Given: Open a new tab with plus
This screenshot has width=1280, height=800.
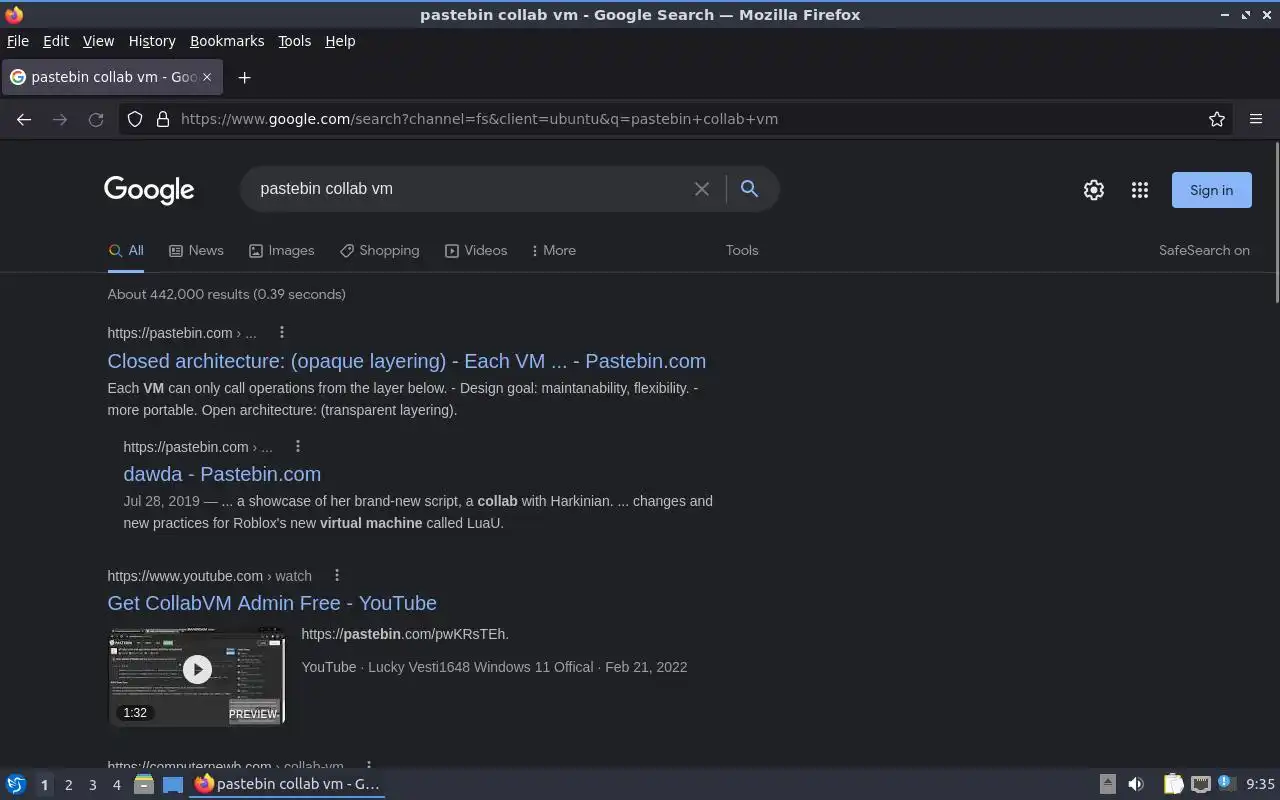Looking at the screenshot, I should pyautogui.click(x=244, y=77).
